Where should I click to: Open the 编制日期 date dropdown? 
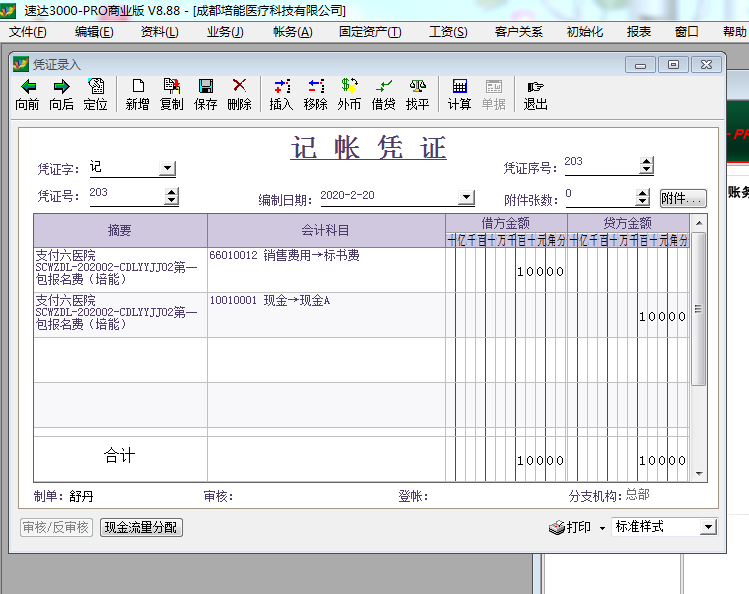[x=466, y=197]
